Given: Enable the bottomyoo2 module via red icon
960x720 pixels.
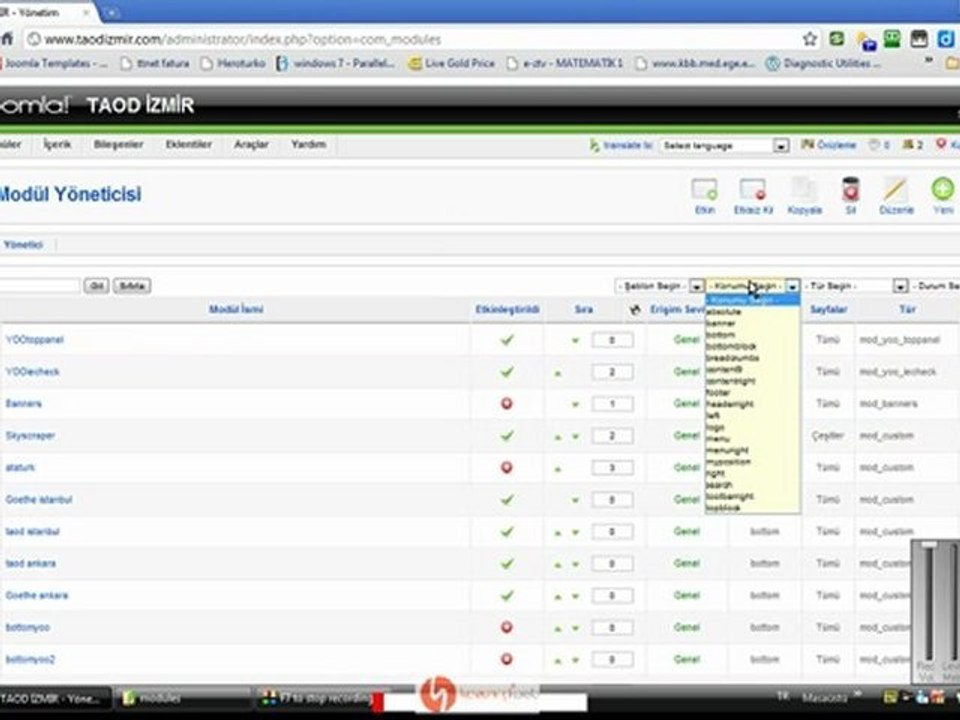Looking at the screenshot, I should coord(506,659).
